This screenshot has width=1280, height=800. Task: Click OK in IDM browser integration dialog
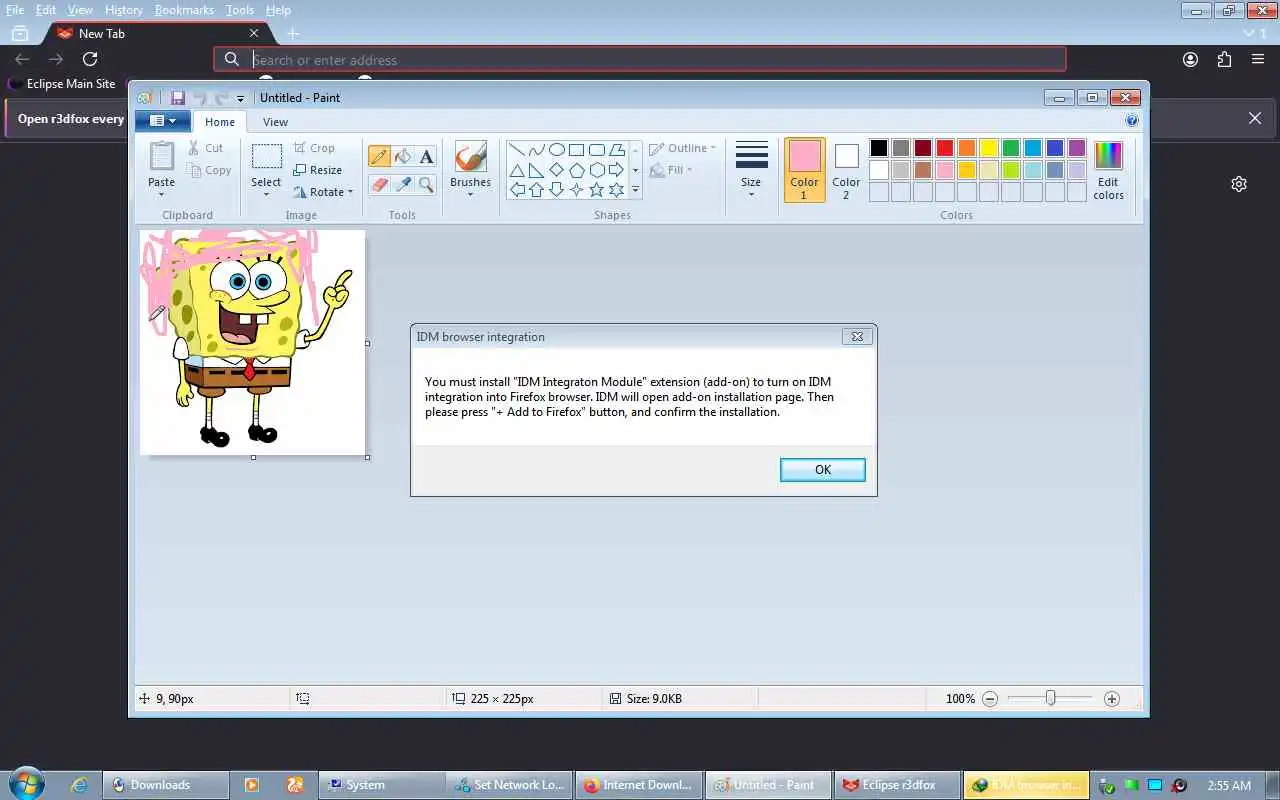tap(822, 470)
